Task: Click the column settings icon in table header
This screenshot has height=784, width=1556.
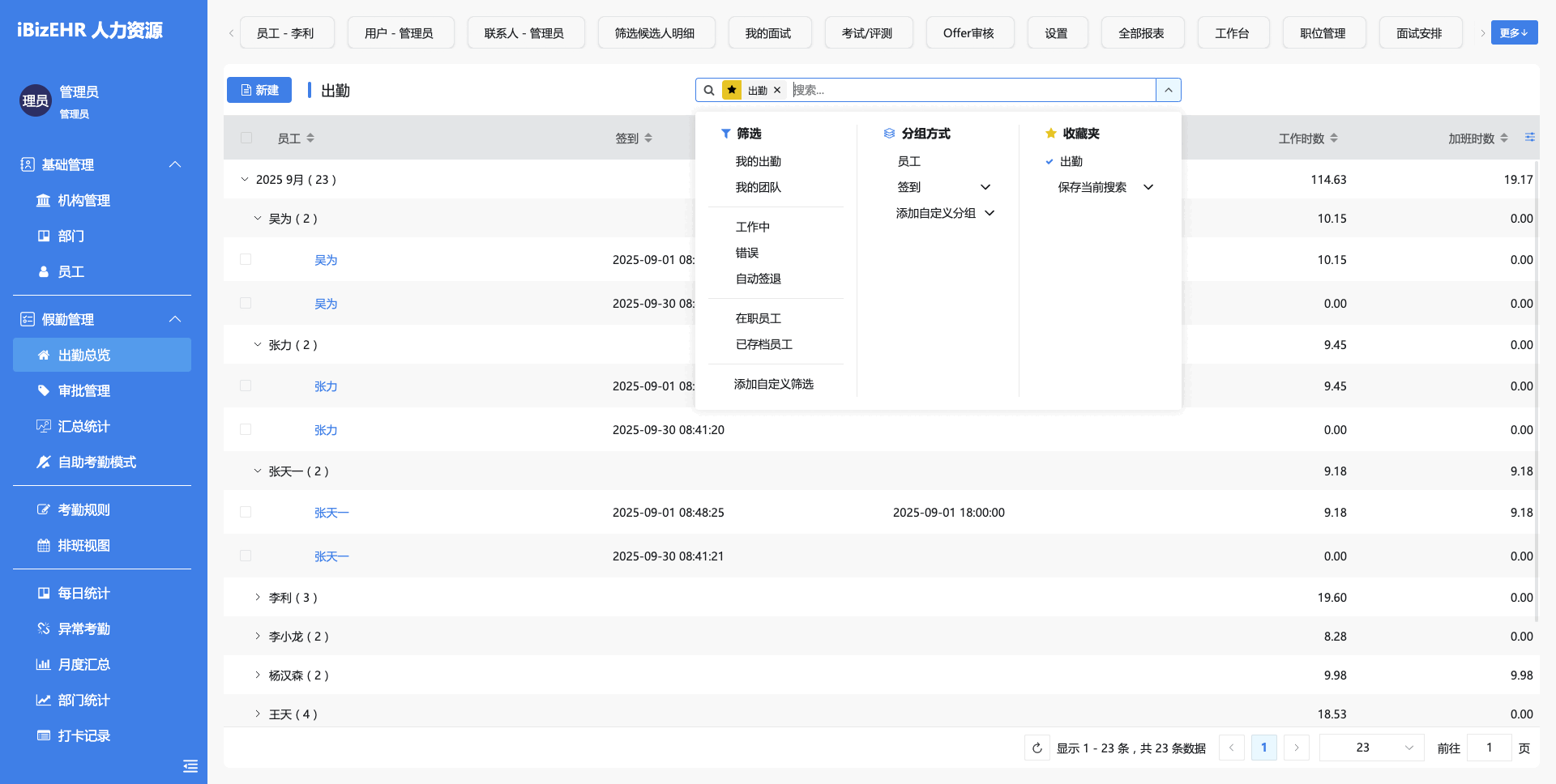Action: tap(1529, 138)
